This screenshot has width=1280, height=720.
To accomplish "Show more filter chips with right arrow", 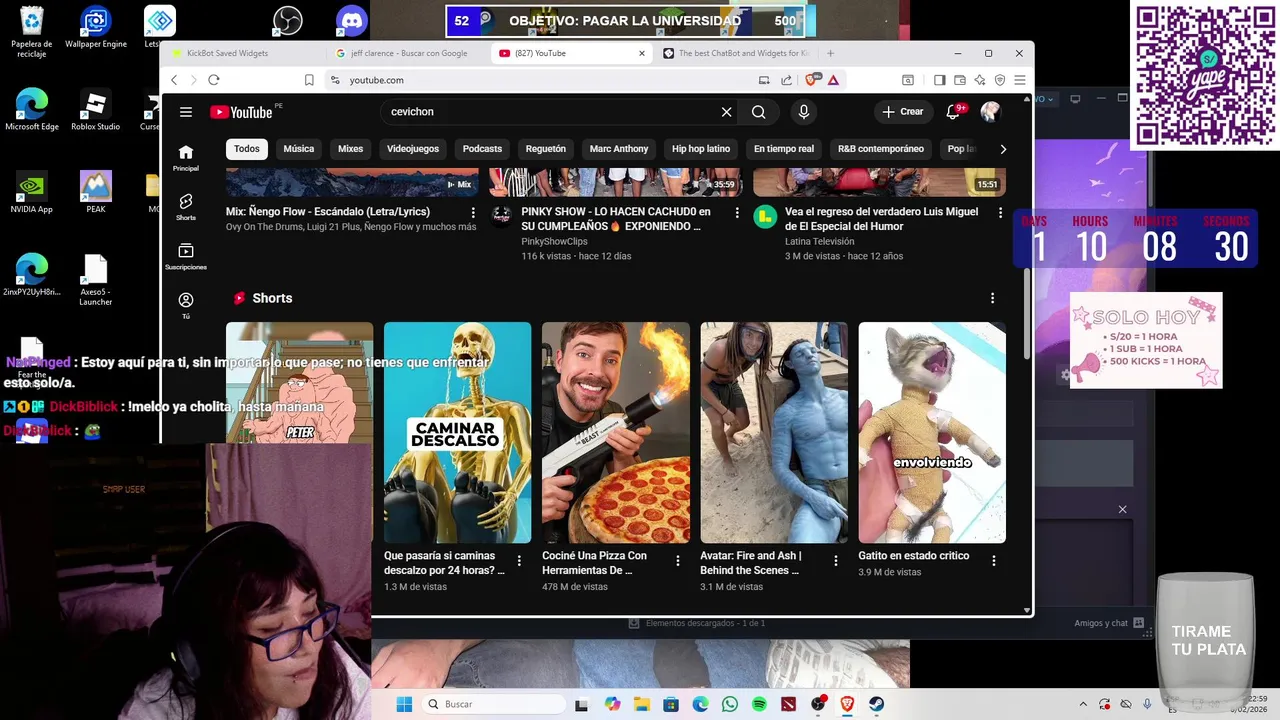I will tap(1003, 149).
